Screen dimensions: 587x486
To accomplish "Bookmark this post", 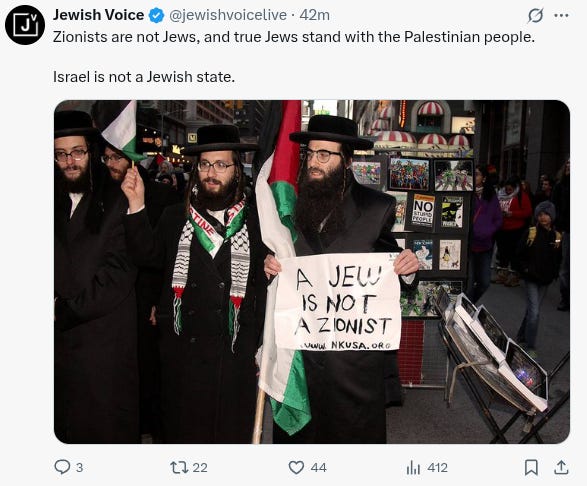I will click(x=531, y=468).
